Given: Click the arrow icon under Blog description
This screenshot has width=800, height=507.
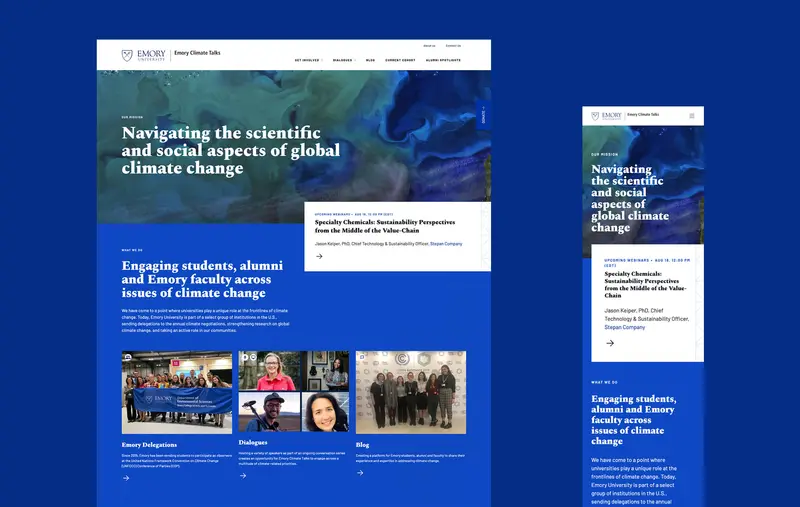Looking at the screenshot, I should pyautogui.click(x=360, y=473).
